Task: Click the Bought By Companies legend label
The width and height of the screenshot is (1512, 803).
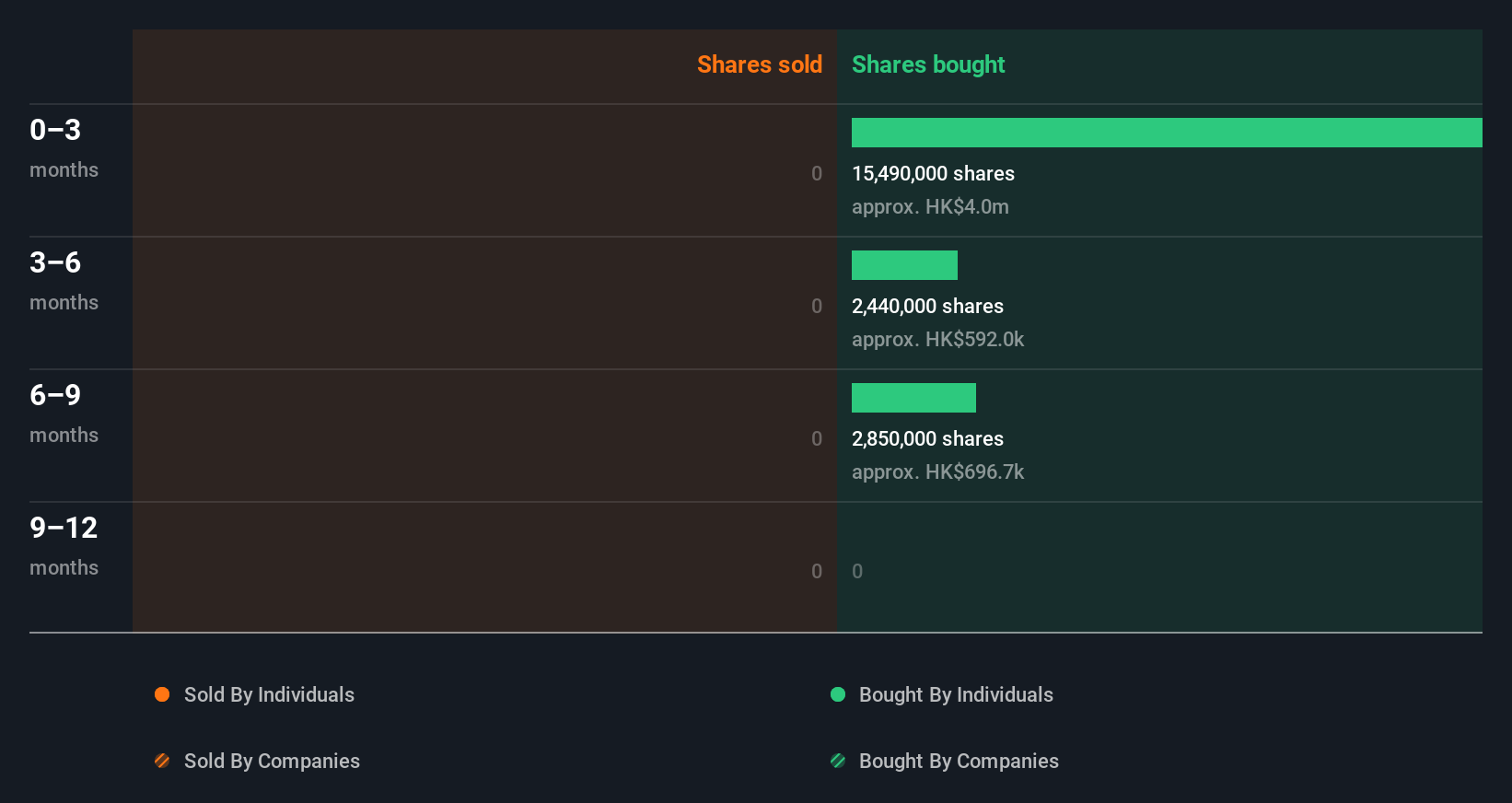Action: (959, 761)
